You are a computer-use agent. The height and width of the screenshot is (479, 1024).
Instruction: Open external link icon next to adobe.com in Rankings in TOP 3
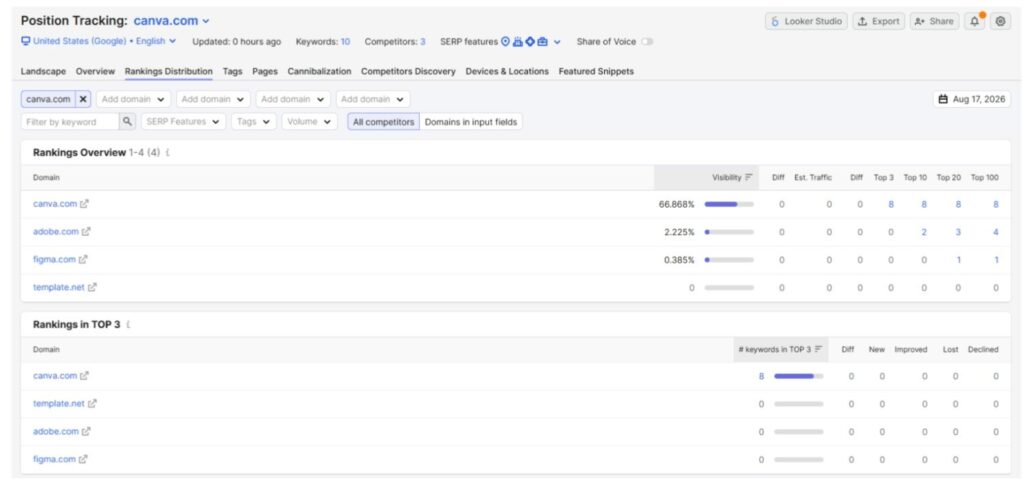pos(86,431)
